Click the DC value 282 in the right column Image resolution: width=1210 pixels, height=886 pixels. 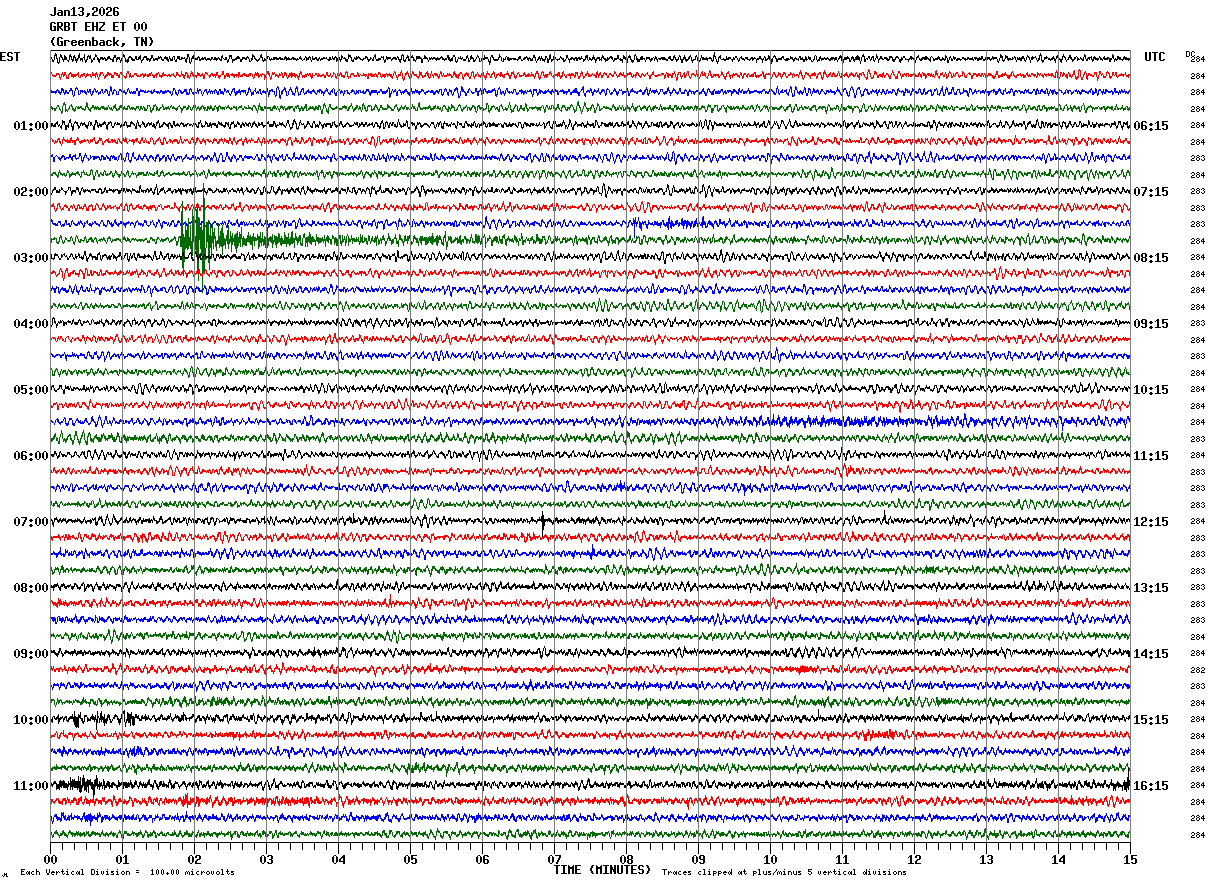1197,670
